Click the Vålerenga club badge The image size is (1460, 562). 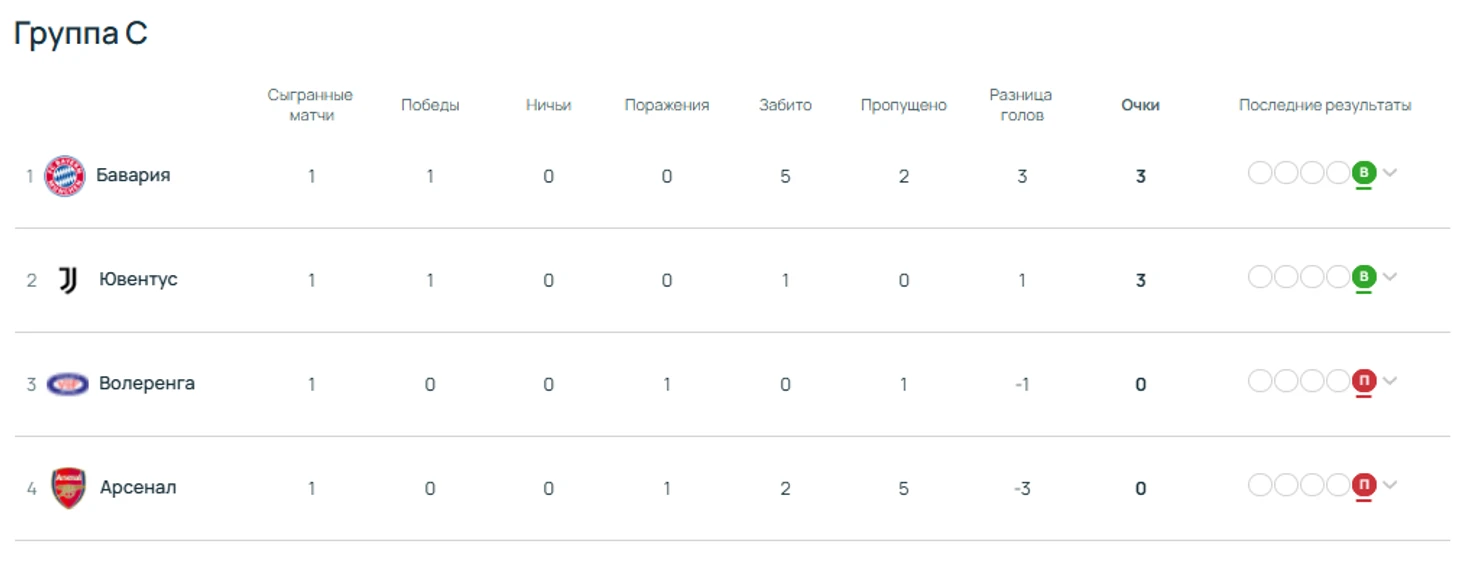[67, 384]
